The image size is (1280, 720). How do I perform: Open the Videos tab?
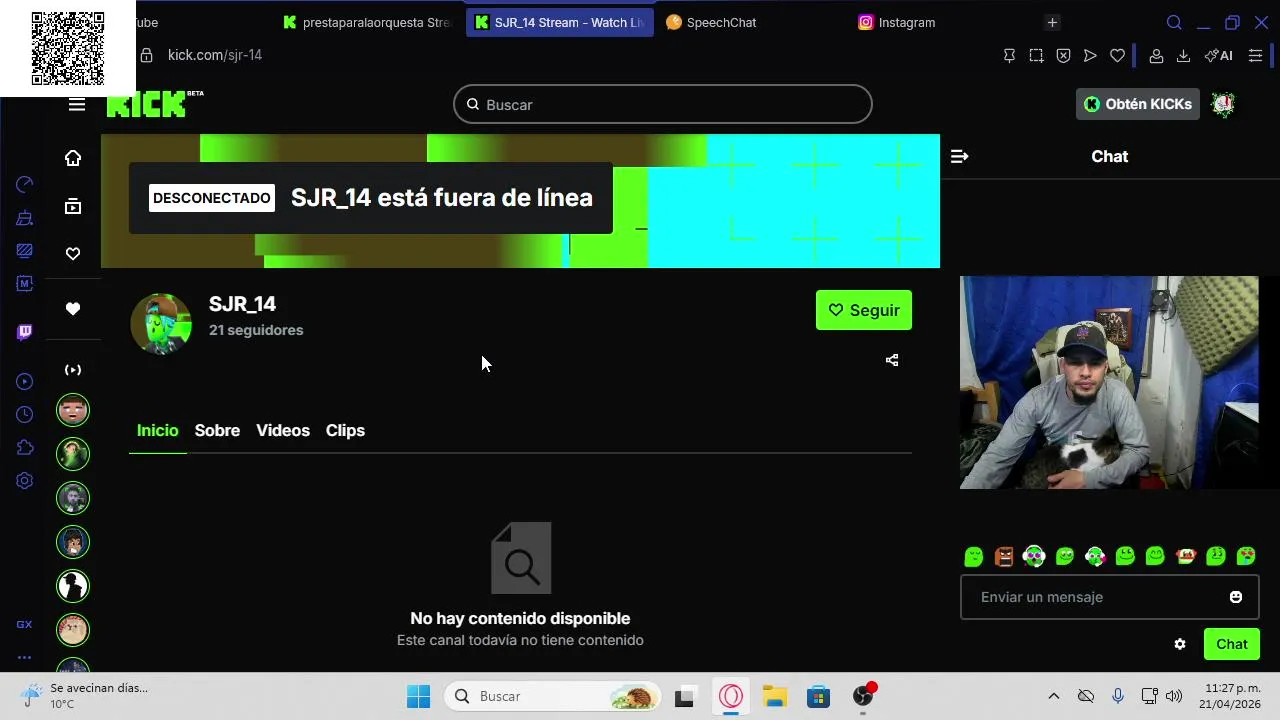[x=283, y=430]
